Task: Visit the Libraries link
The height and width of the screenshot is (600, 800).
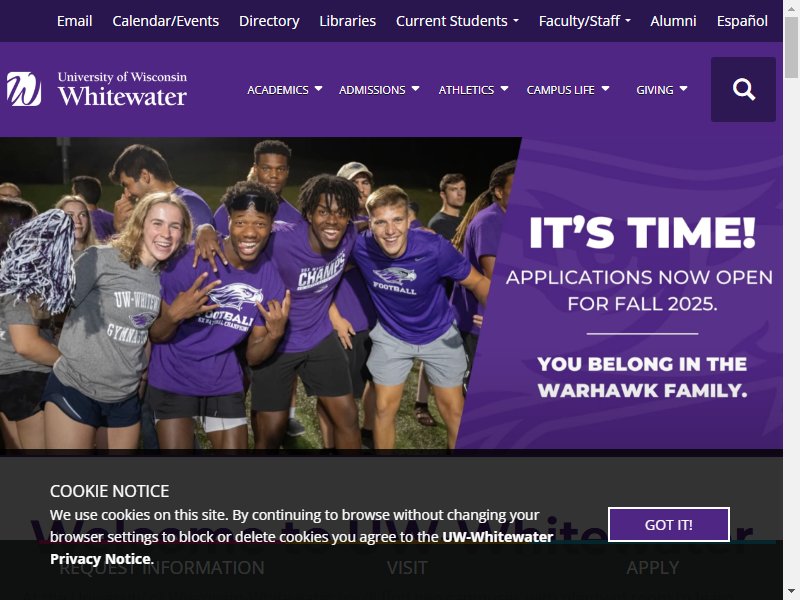Action: click(347, 21)
